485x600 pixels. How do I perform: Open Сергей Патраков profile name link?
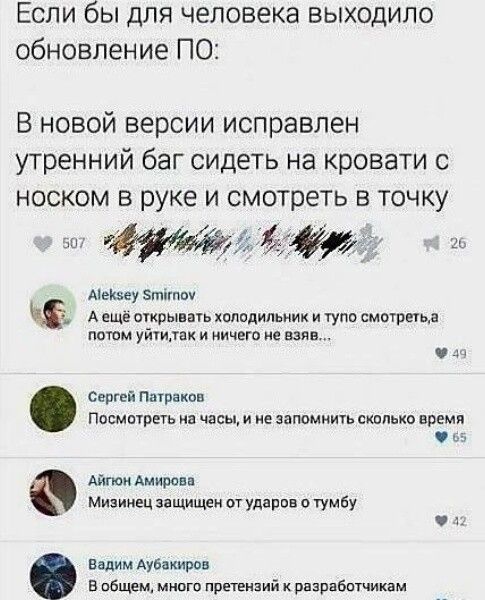(146, 397)
